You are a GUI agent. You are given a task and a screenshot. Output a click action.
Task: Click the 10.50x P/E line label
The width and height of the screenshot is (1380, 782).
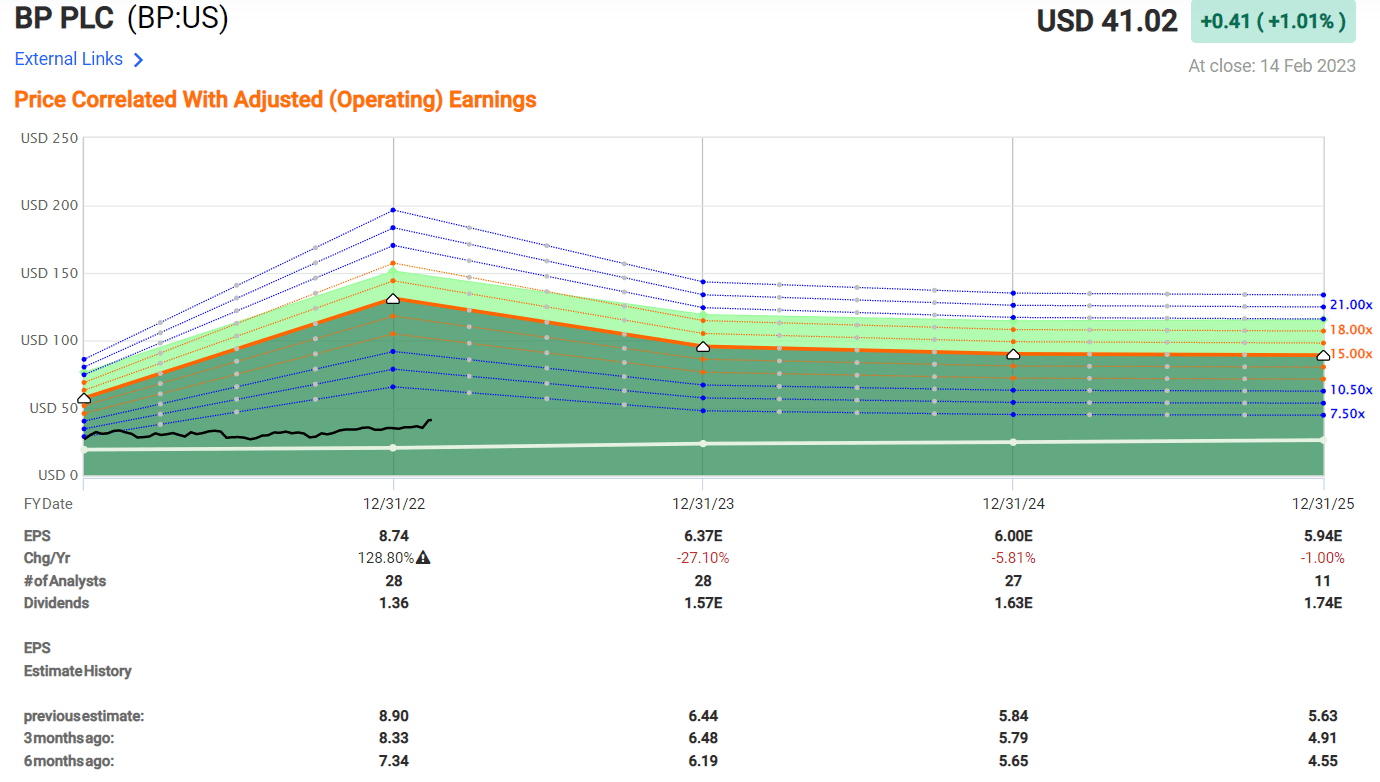1351,390
